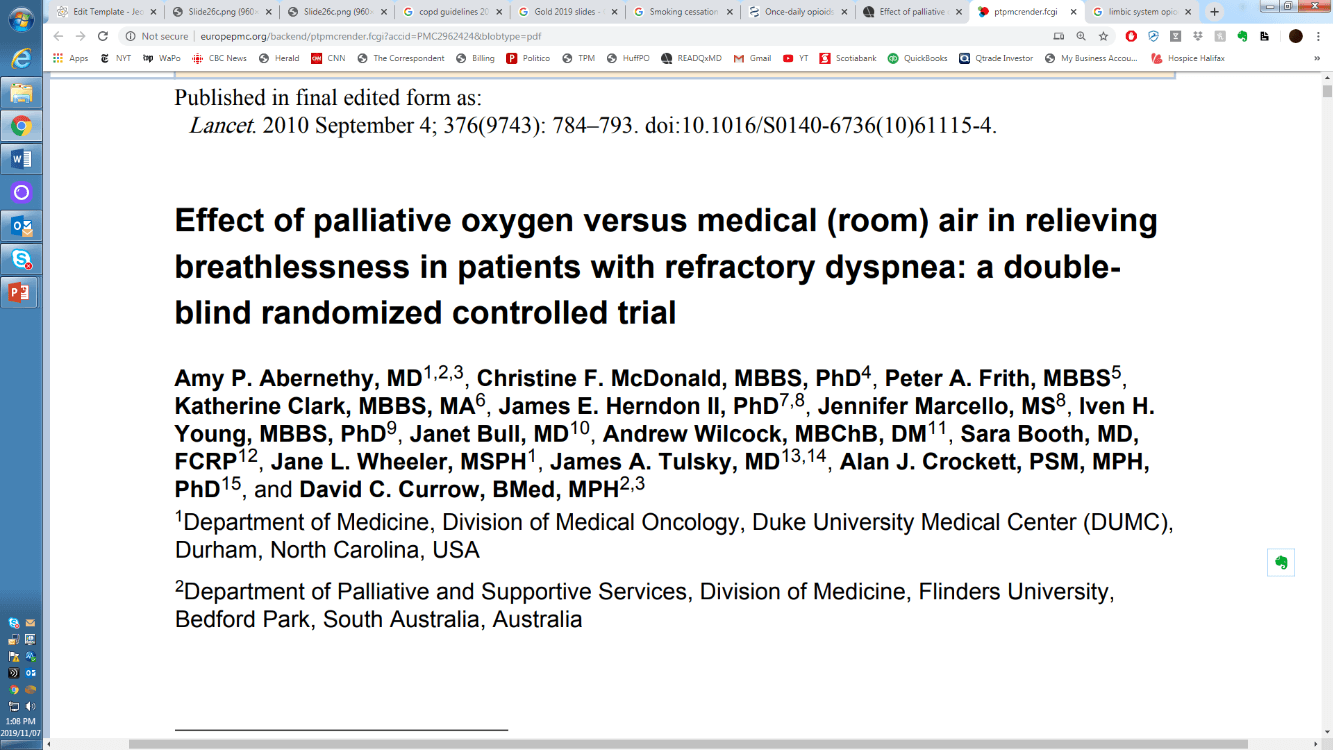Open the Evernote extension in the toolbar
Image resolution: width=1333 pixels, height=750 pixels.
pos(1242,36)
